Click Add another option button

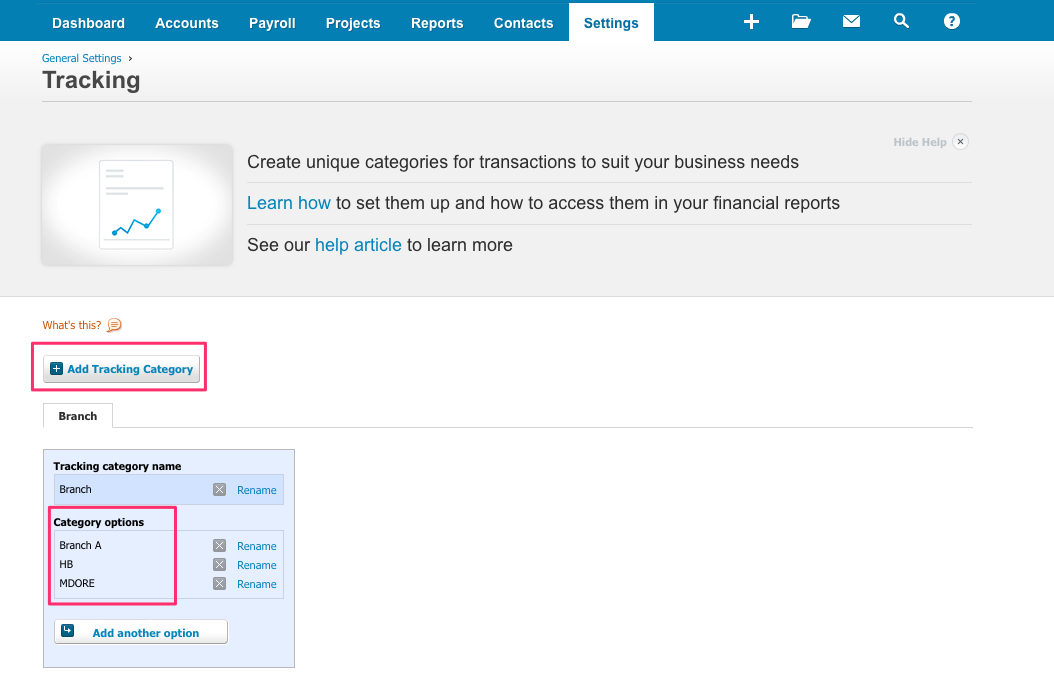pyautogui.click(x=141, y=632)
